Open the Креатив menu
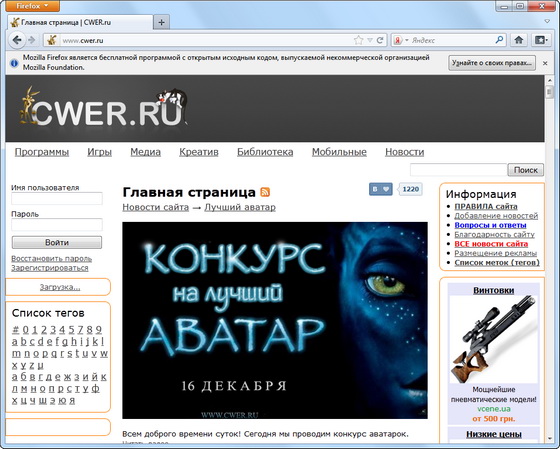The image size is (560, 449). pos(199,152)
